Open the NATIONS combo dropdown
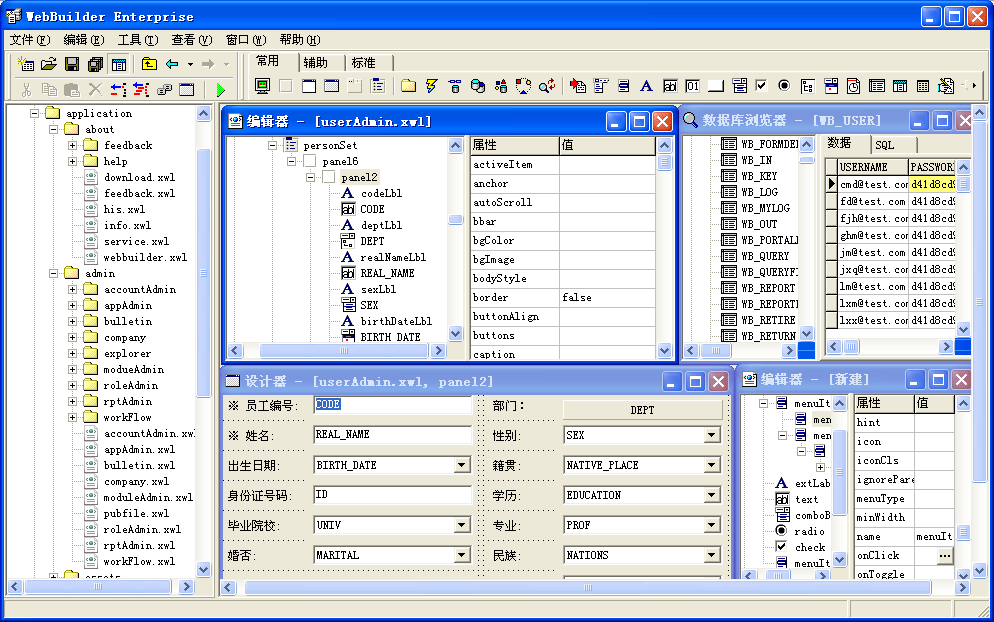This screenshot has width=994, height=622. click(711, 555)
